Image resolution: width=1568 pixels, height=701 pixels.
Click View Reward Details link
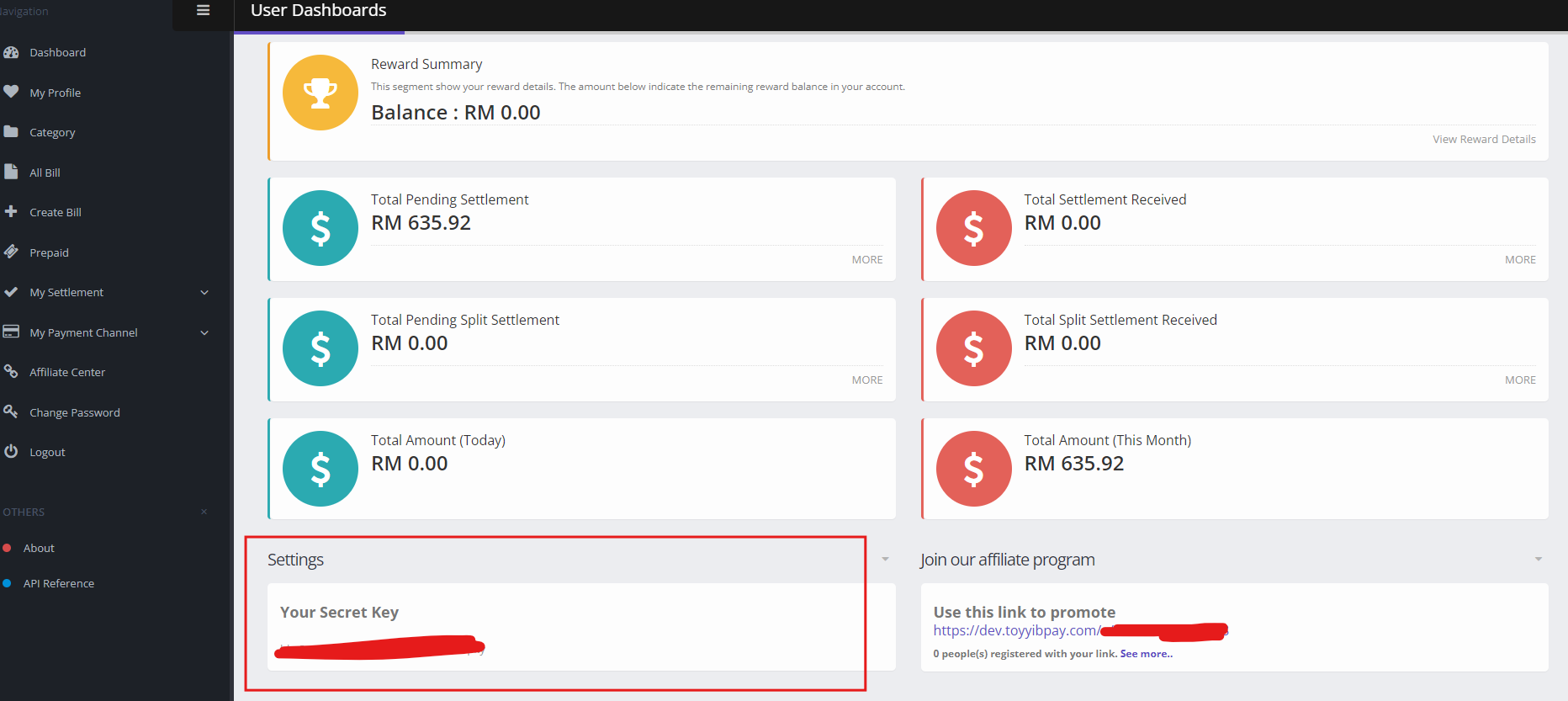coord(1484,140)
